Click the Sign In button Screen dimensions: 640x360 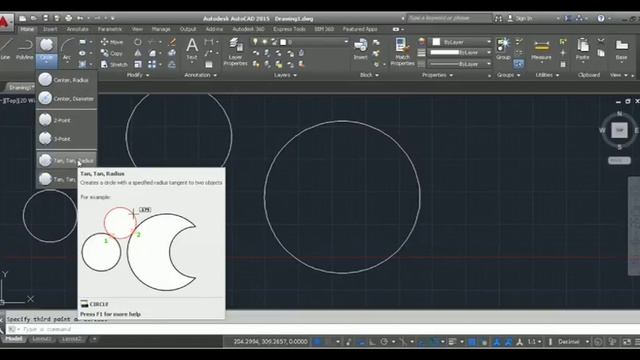519,18
